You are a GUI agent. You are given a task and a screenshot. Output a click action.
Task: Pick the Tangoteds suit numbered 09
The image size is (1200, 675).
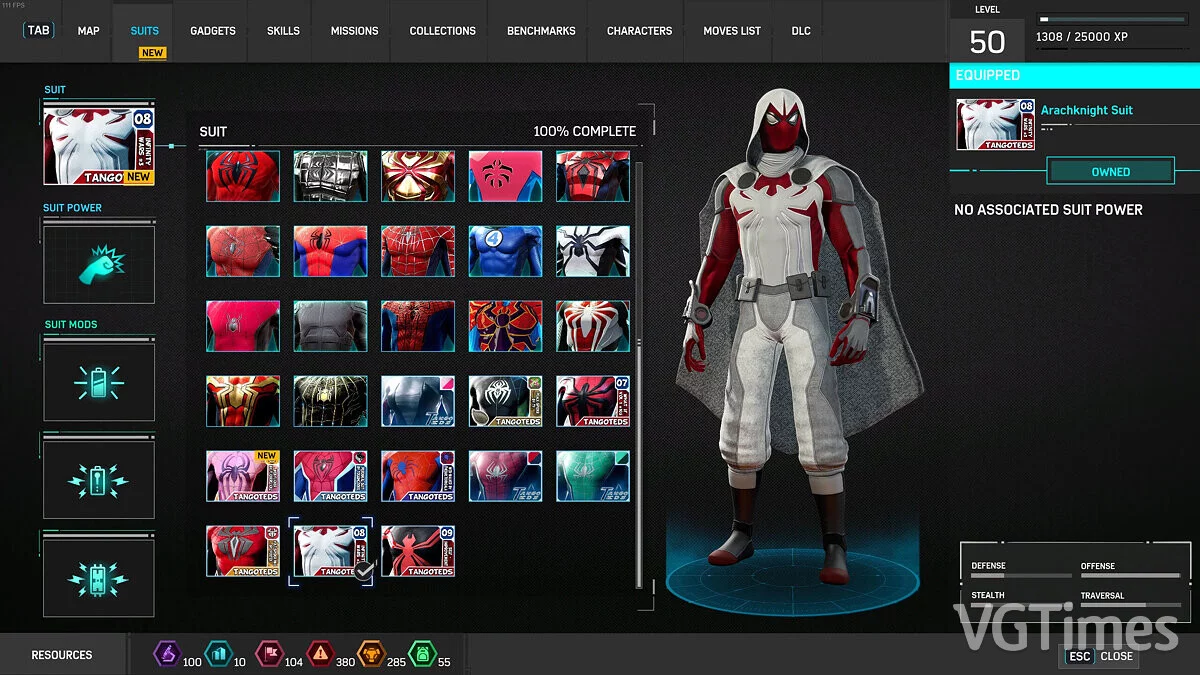point(418,551)
